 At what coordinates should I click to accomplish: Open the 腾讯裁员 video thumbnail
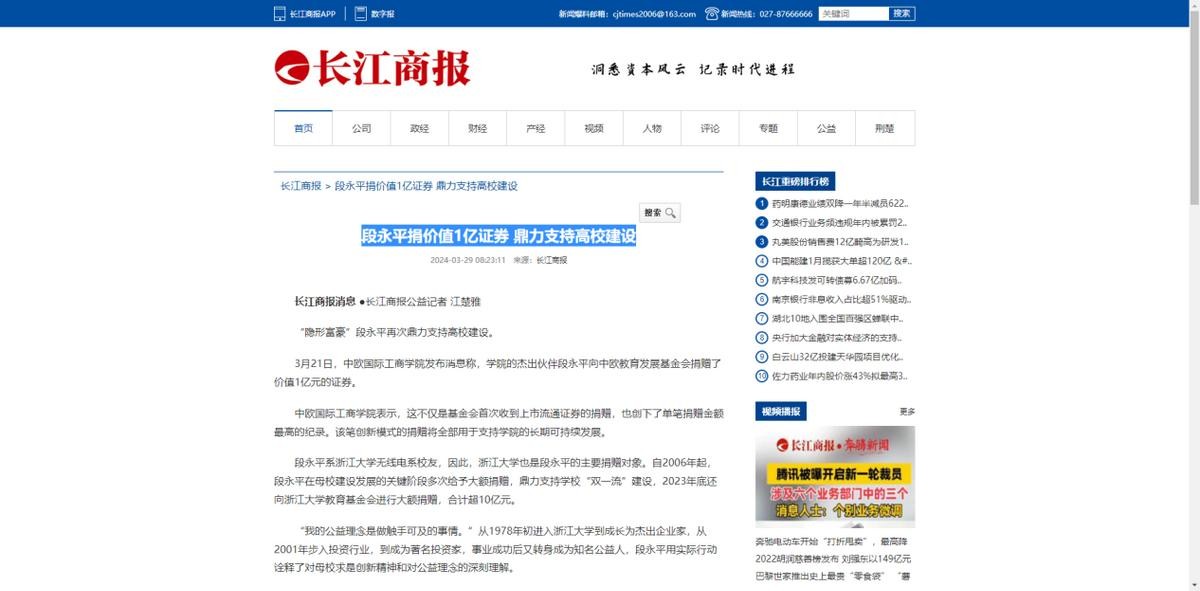[x=835, y=477]
